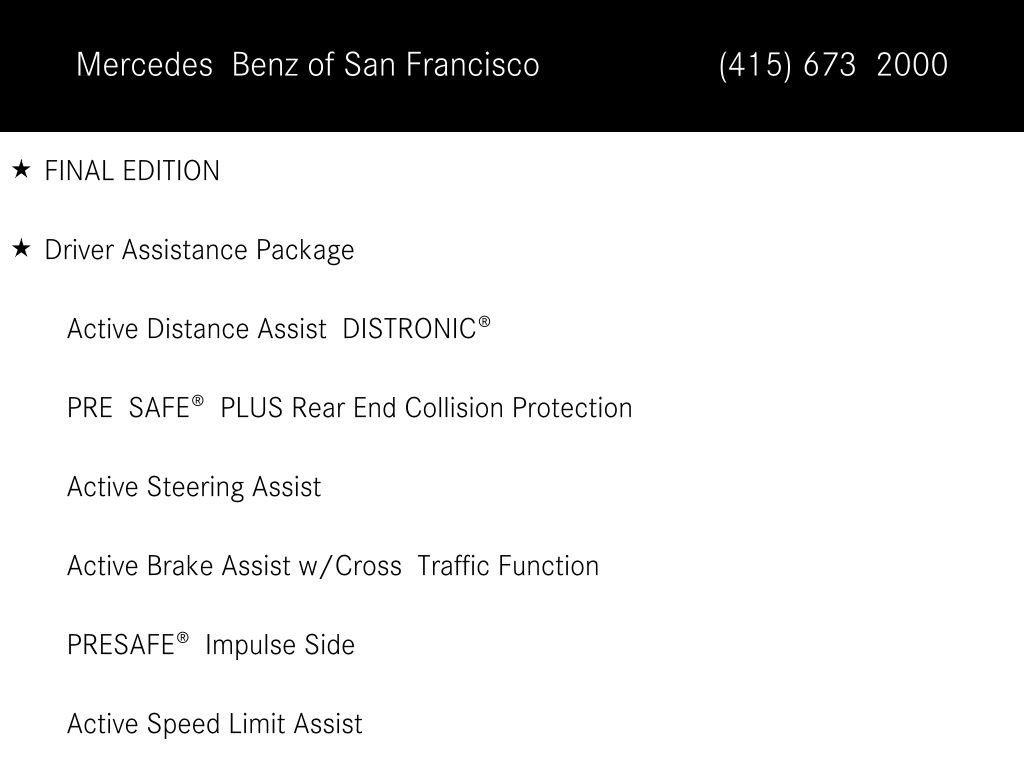
Task: Click the star icon beside FINAL EDITION
Action: 21,170
